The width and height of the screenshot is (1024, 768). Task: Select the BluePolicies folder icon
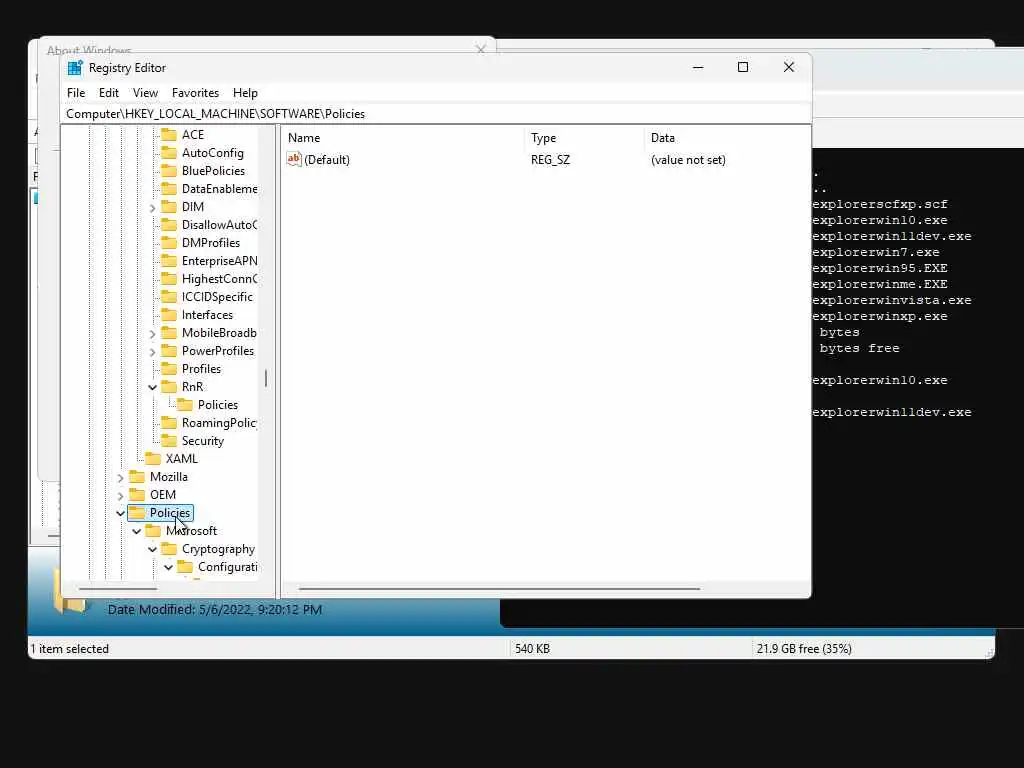169,170
